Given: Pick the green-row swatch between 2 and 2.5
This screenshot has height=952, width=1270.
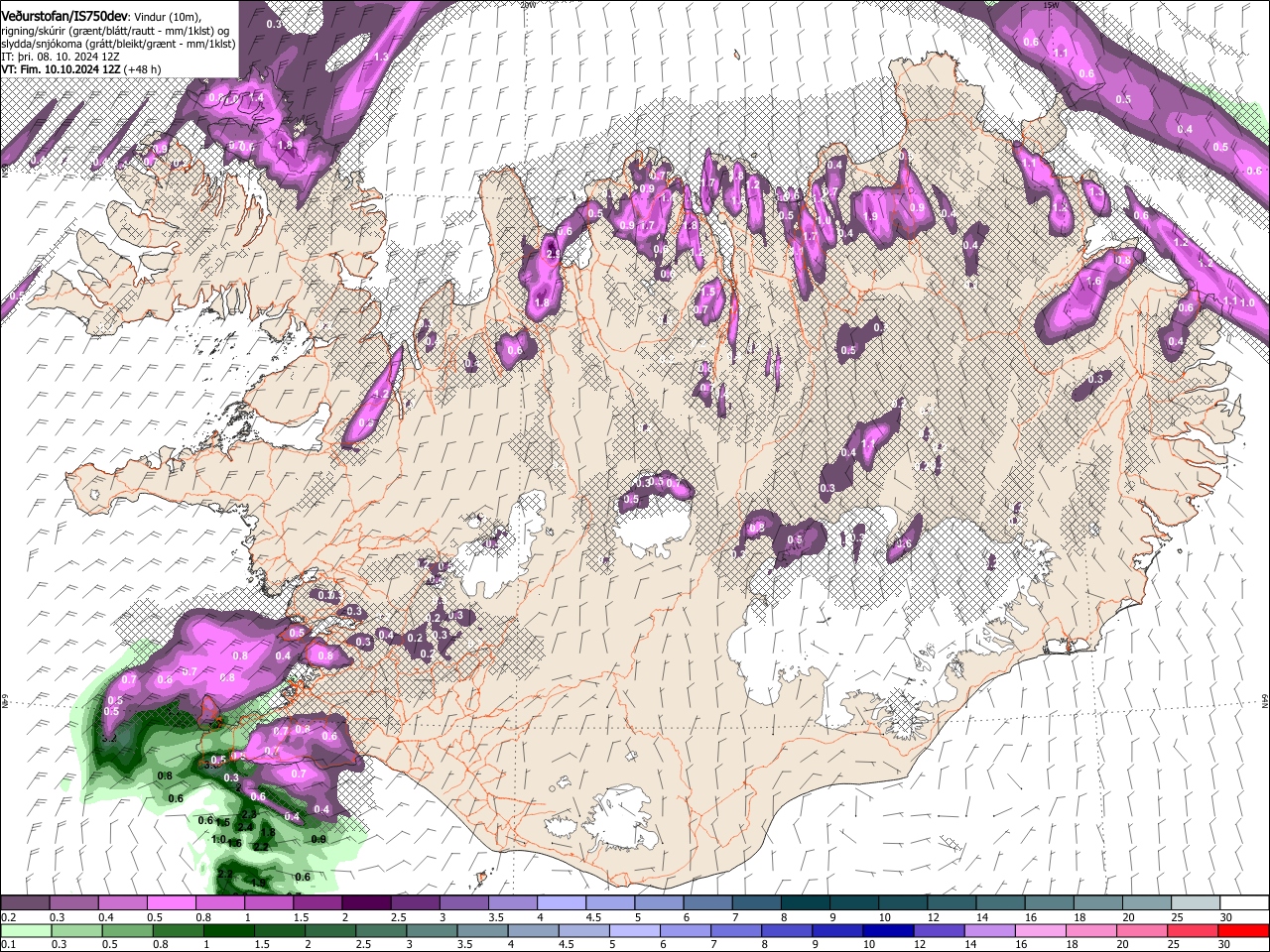Looking at the screenshot, I should (330, 931).
